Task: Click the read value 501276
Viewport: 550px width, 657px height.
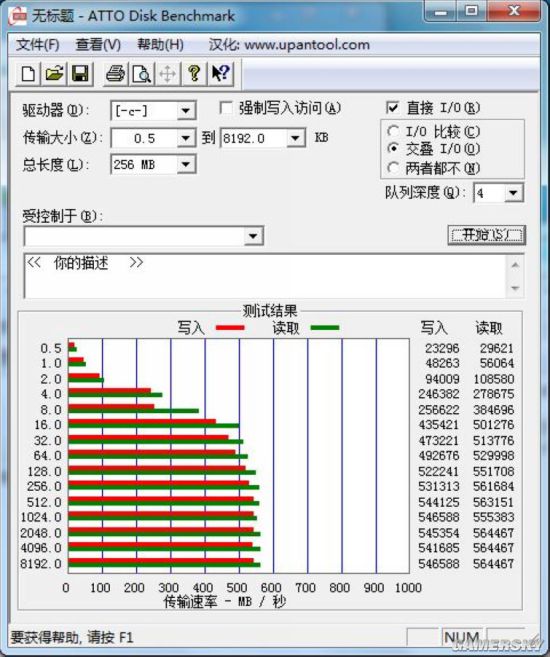Action: tap(493, 424)
